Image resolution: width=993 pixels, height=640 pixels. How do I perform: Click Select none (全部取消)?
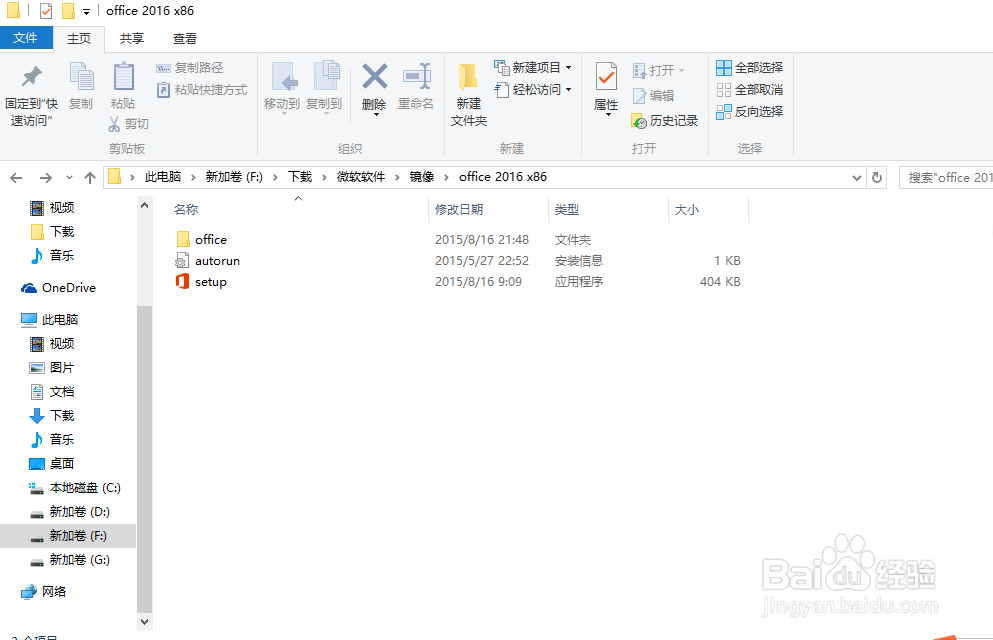tap(749, 90)
